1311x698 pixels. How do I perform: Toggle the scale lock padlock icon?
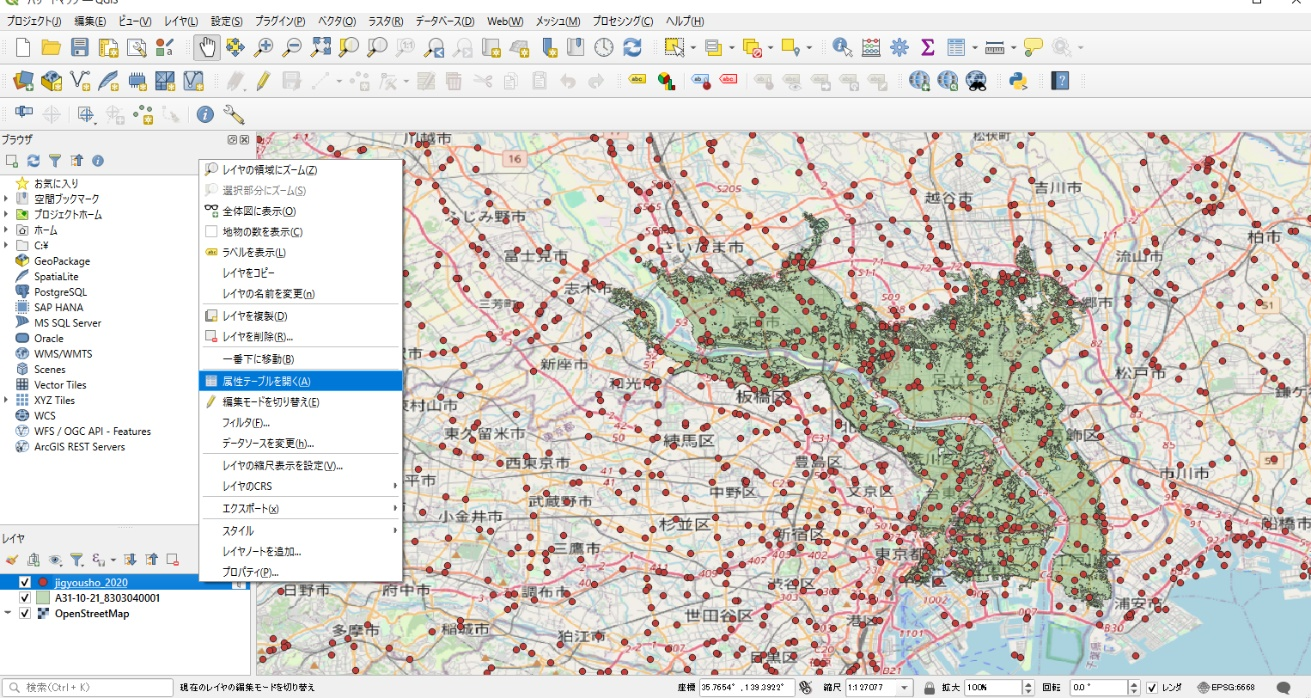[x=929, y=688]
